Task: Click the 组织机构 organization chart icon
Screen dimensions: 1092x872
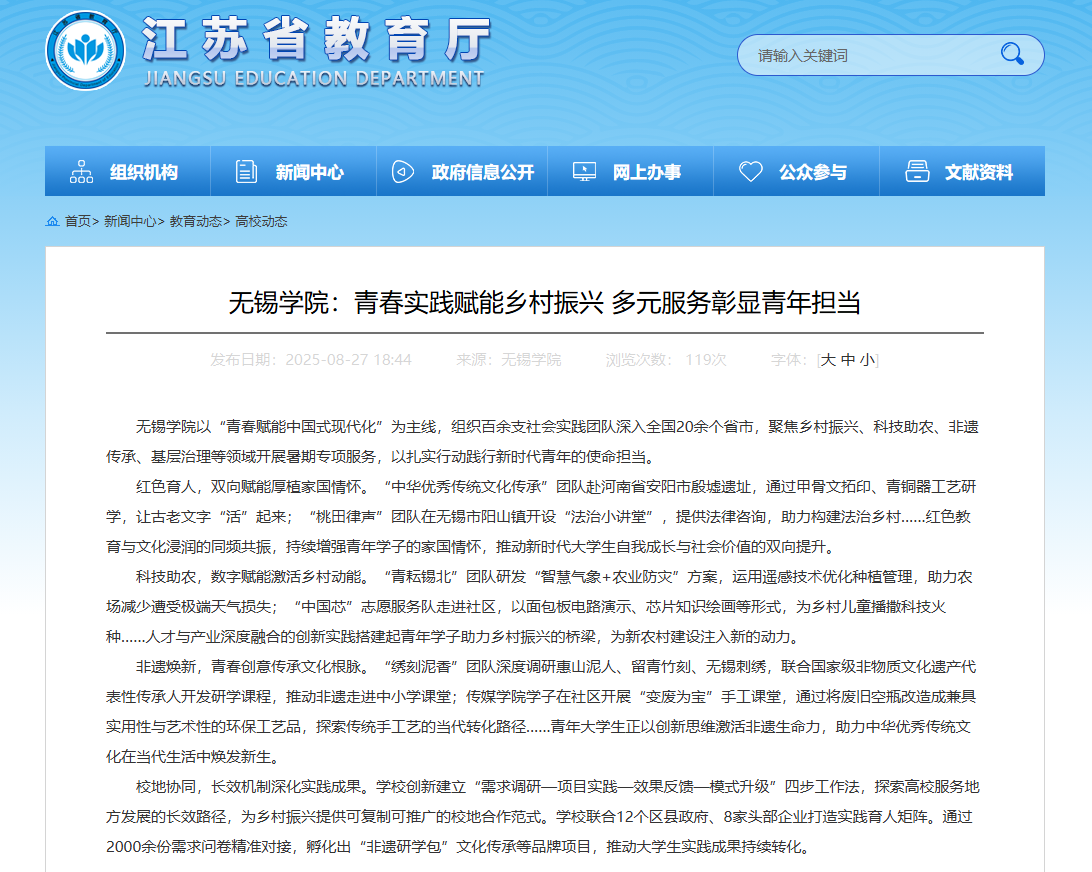Action: point(81,172)
